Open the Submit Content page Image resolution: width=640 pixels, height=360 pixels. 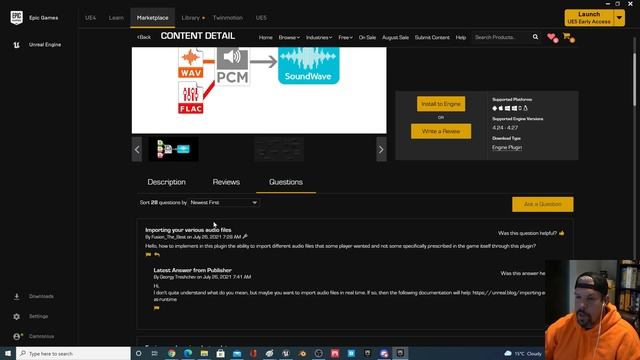pyautogui.click(x=432, y=38)
